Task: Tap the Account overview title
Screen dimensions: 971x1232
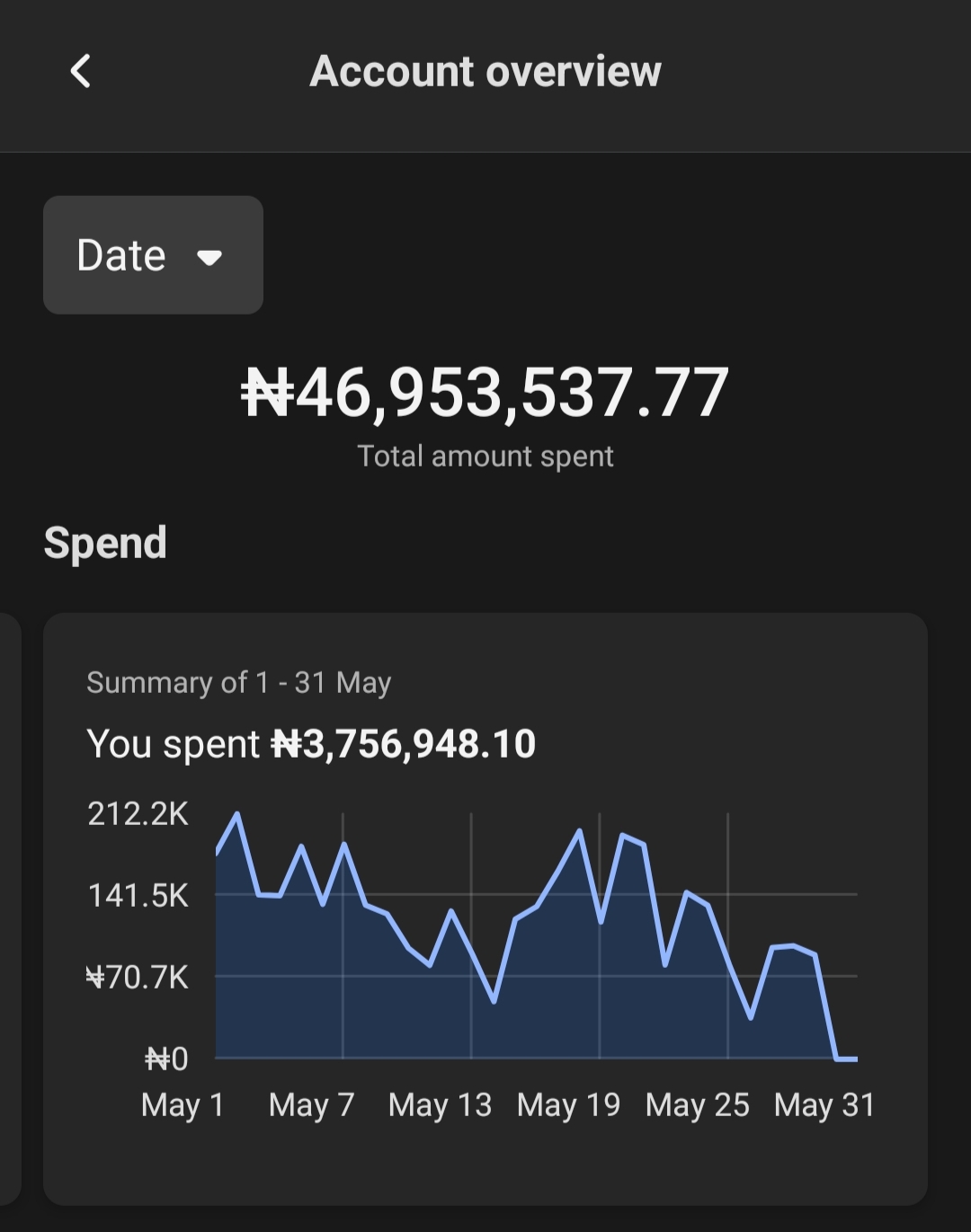Action: (x=485, y=71)
